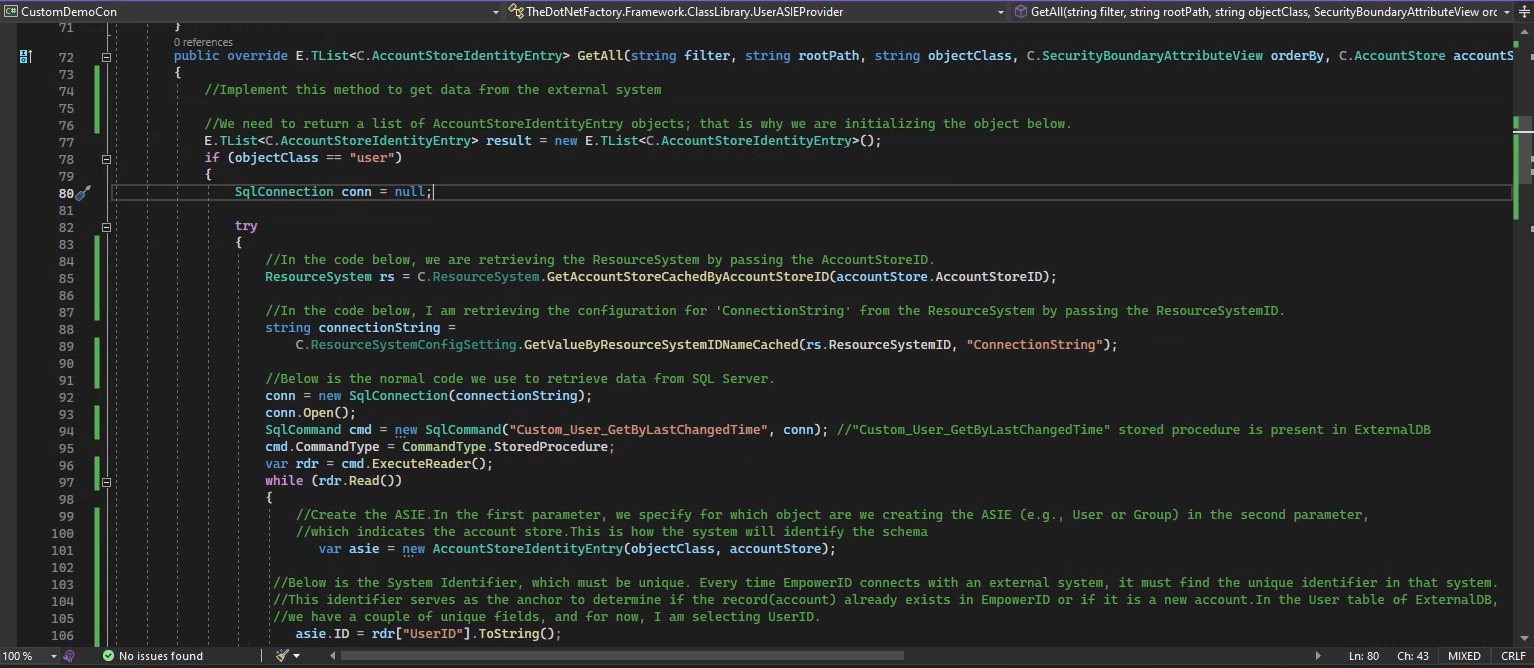
Task: Click the MIXED tabs/spaces indicator
Action: click(x=1464, y=656)
